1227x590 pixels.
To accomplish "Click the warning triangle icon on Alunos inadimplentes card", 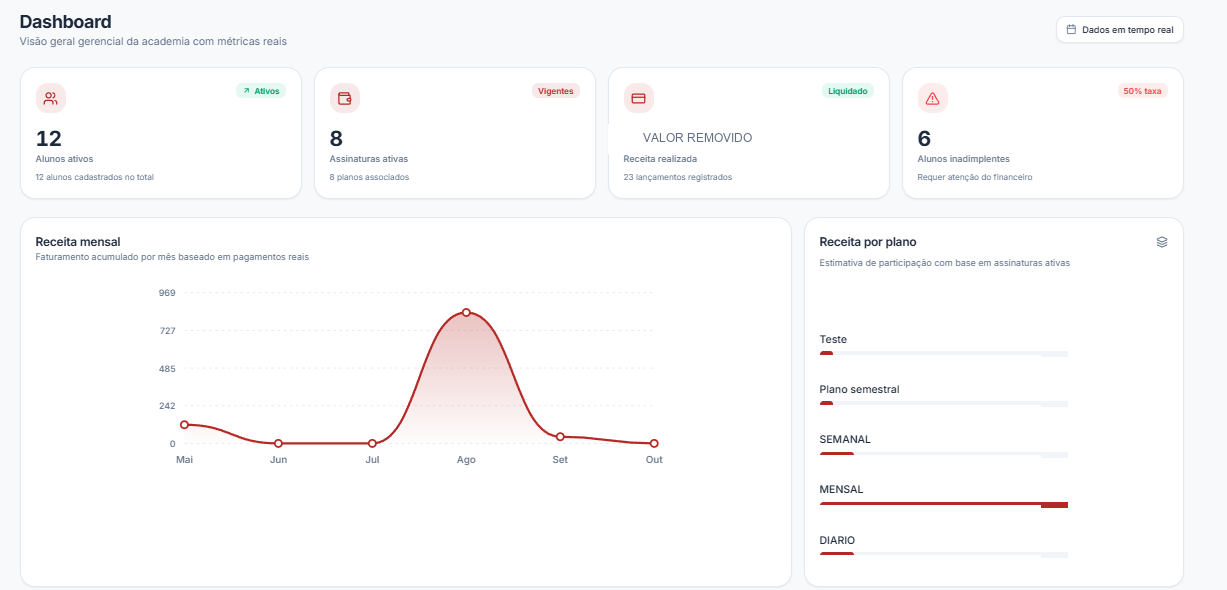I will coord(933,98).
